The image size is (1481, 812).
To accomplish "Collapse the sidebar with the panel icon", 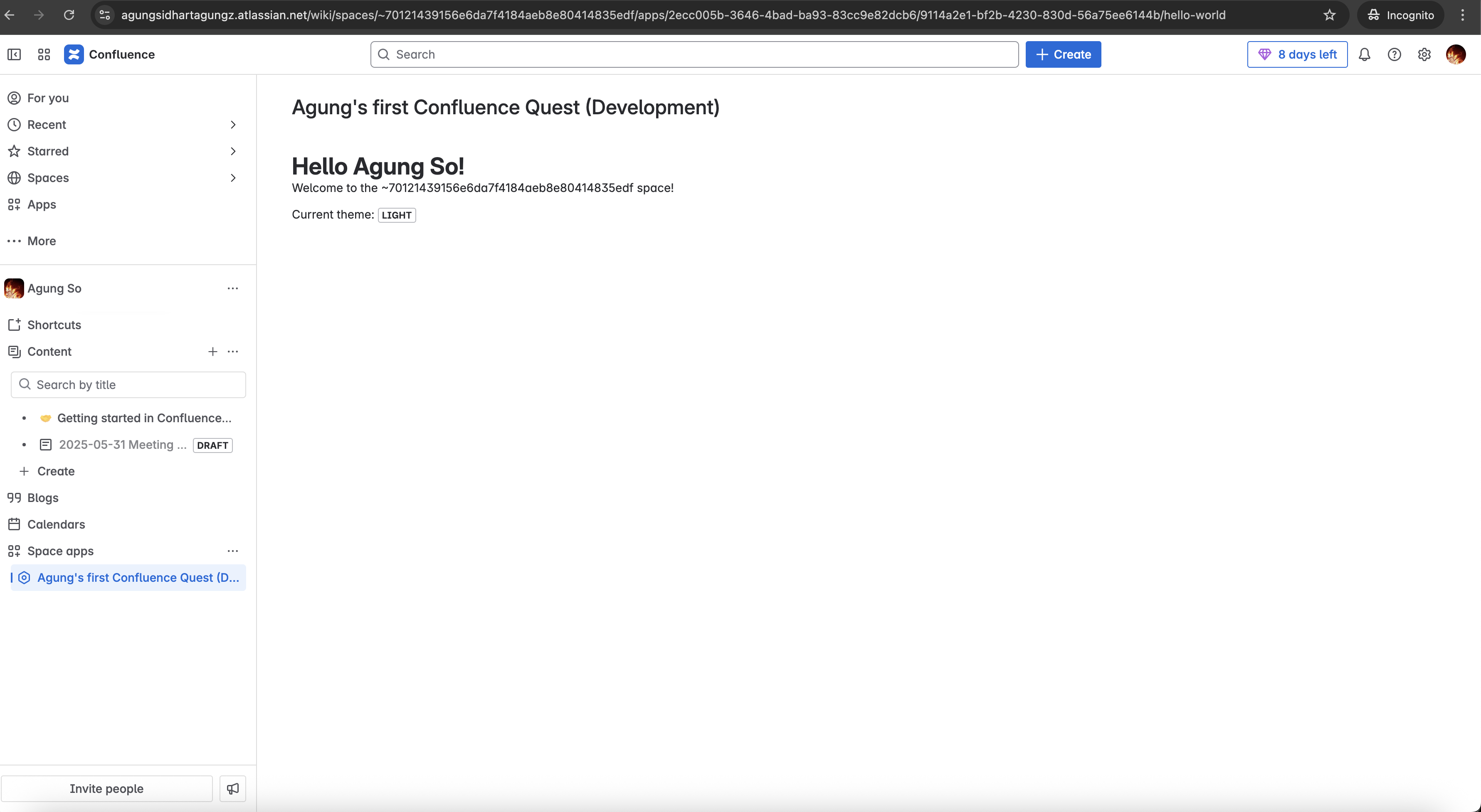I will 15,54.
